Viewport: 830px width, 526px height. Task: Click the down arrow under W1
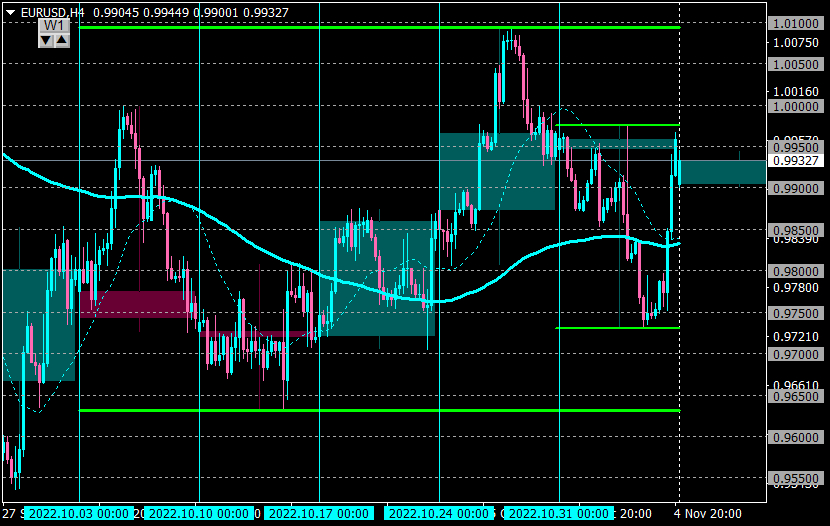coord(46,40)
